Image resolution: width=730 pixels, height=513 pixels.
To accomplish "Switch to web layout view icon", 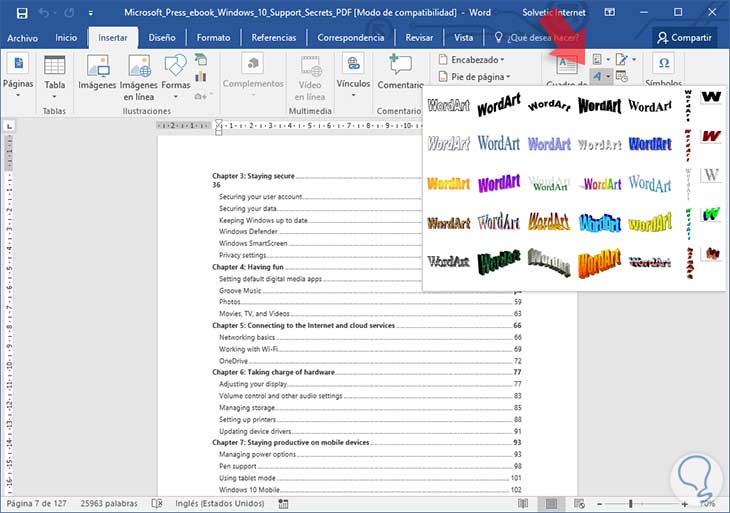I will pyautogui.click(x=579, y=503).
